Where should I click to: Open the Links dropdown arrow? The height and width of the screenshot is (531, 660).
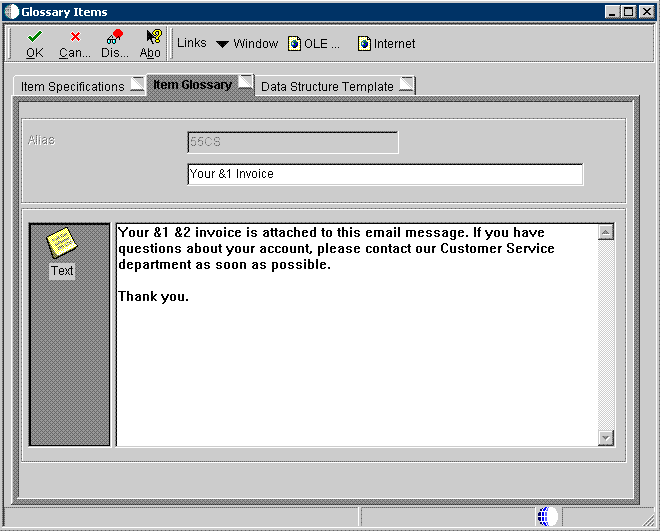click(x=222, y=44)
